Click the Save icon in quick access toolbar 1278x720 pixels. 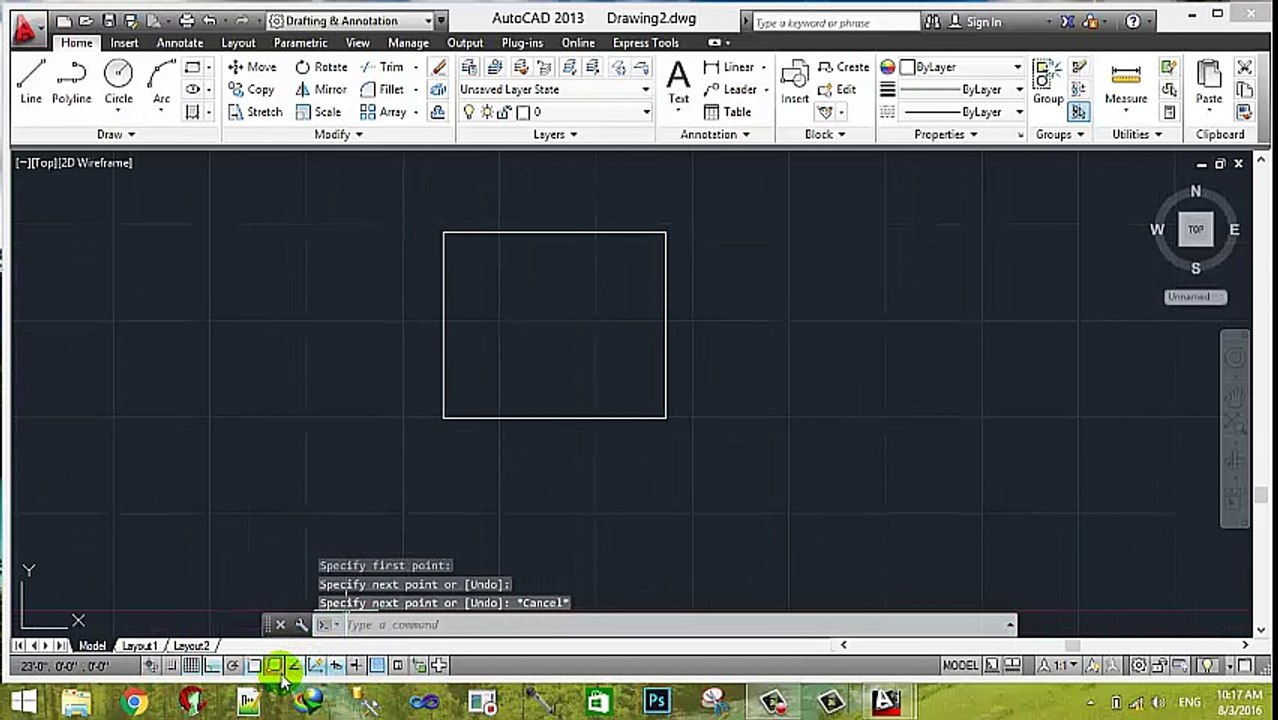click(x=108, y=21)
